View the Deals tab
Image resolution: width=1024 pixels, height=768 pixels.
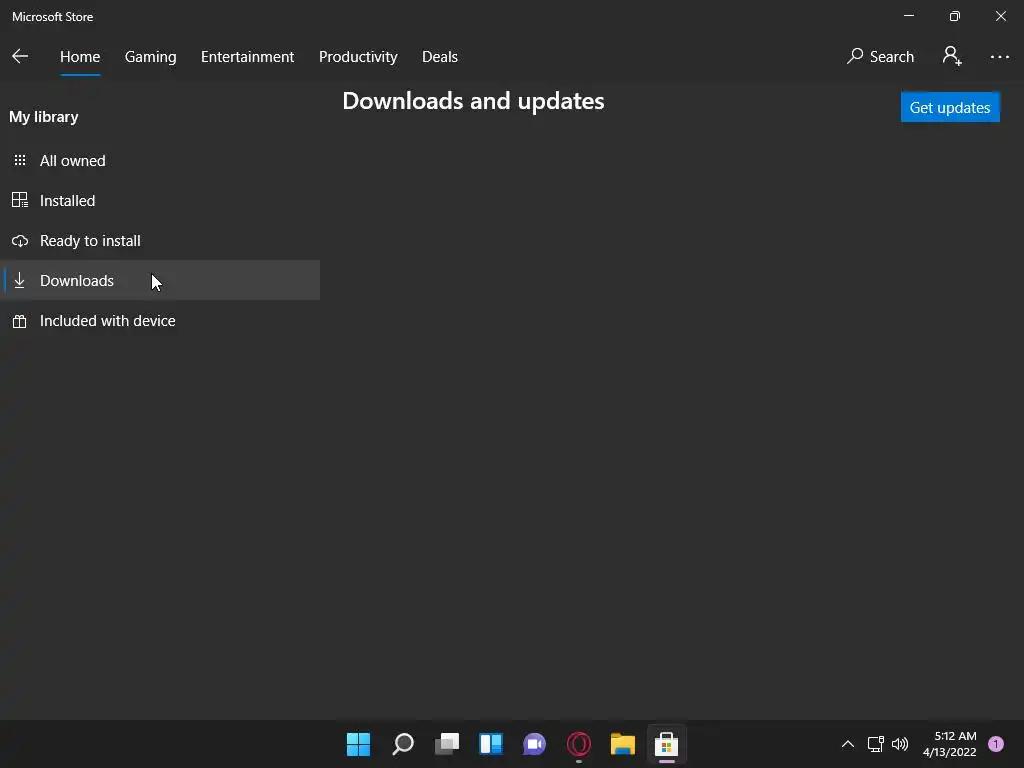(x=440, y=57)
